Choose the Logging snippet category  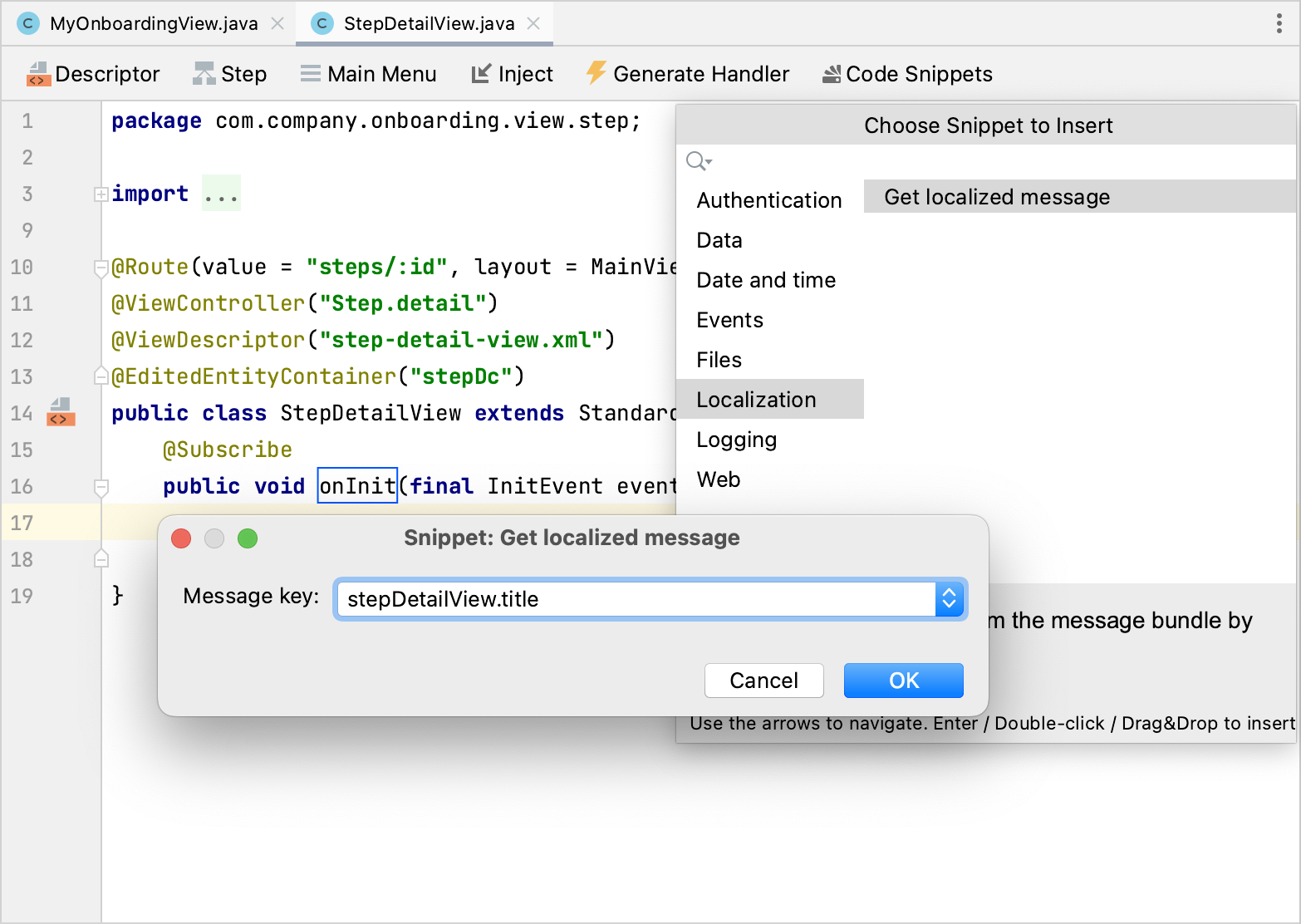pyautogui.click(x=769, y=440)
